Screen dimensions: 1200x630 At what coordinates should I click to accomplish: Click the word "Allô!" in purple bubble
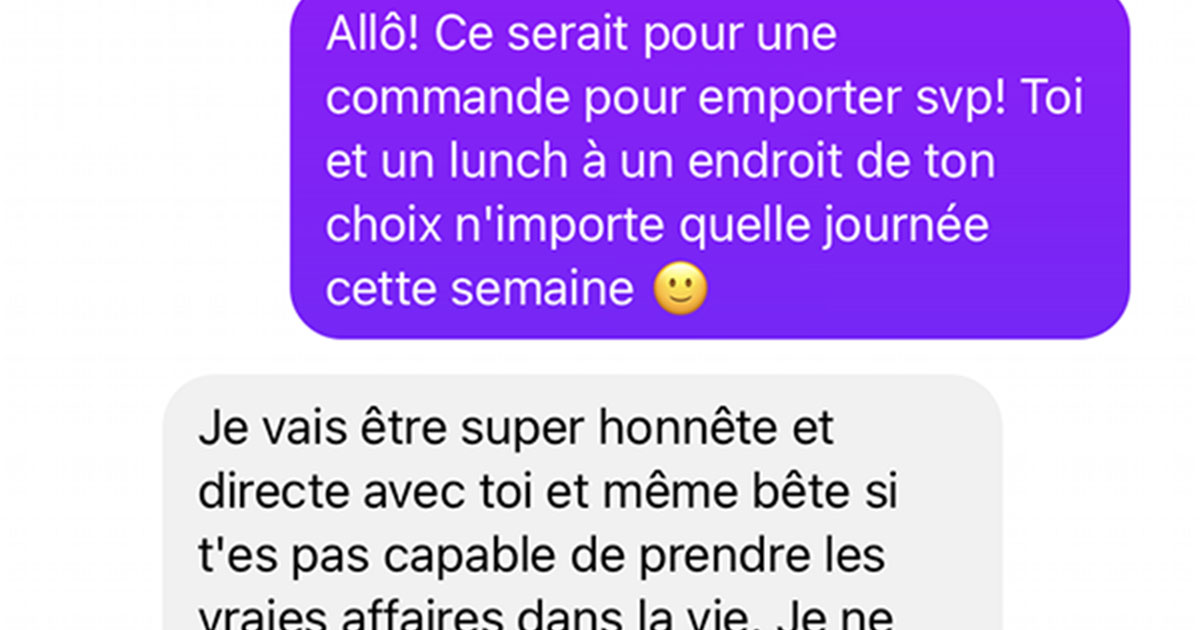(x=371, y=37)
